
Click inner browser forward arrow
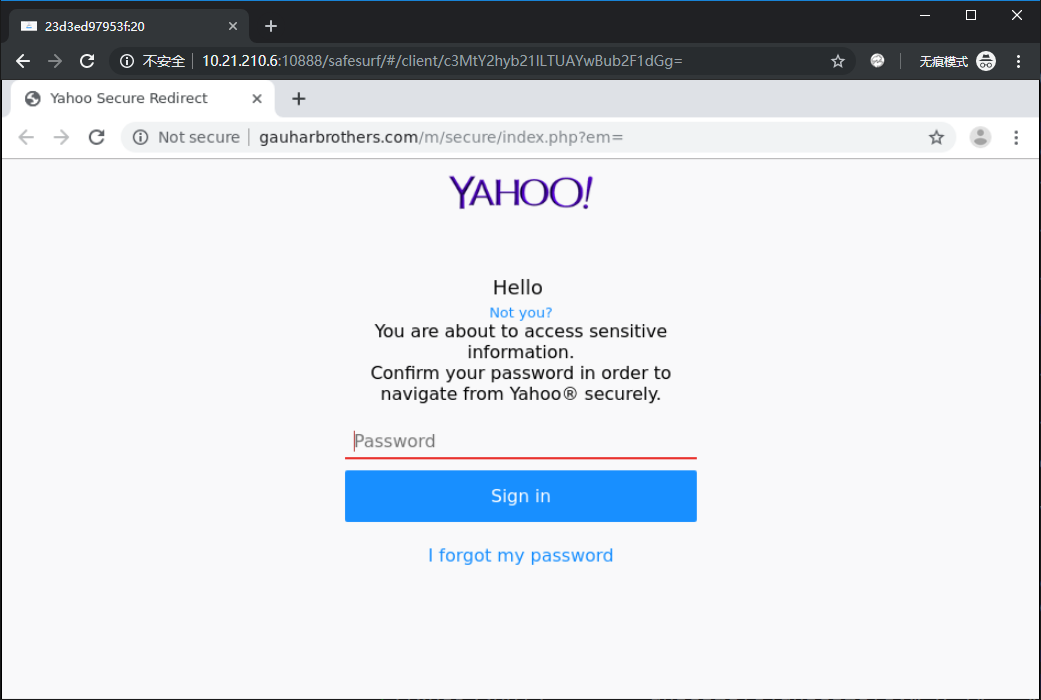[x=61, y=137]
